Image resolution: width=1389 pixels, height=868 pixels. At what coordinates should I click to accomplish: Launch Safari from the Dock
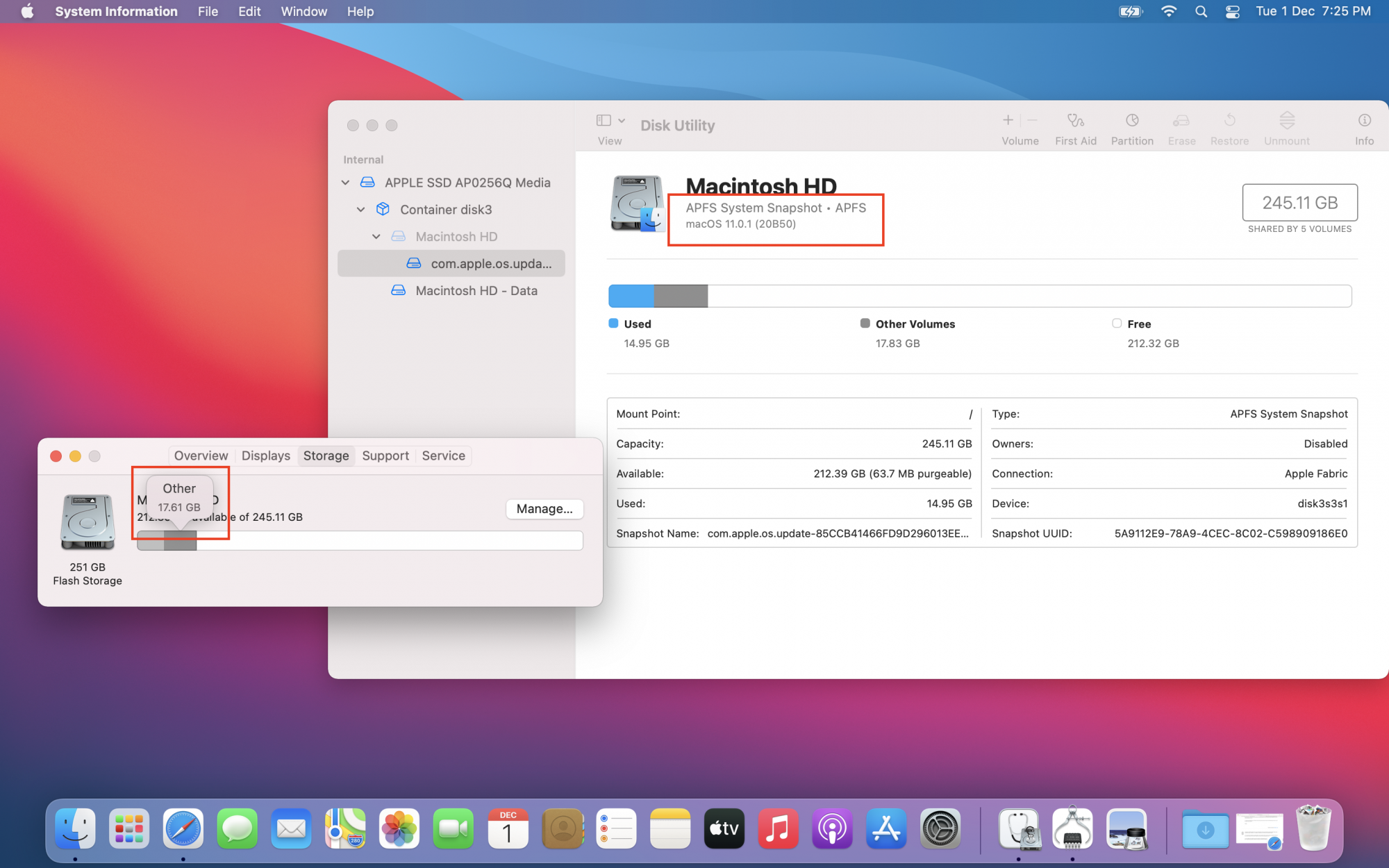(x=183, y=828)
